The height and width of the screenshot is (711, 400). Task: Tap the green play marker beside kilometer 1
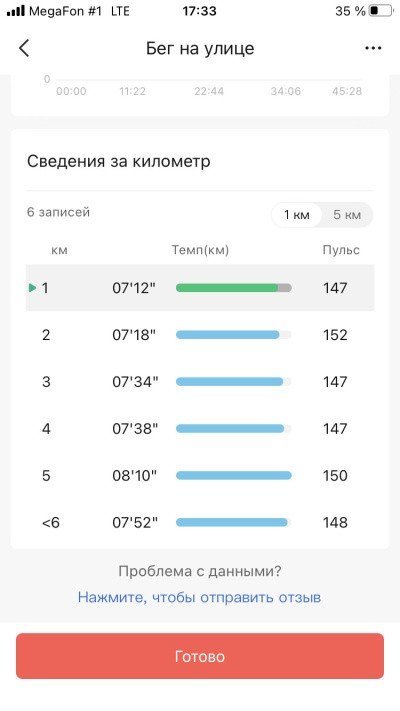tap(32, 287)
